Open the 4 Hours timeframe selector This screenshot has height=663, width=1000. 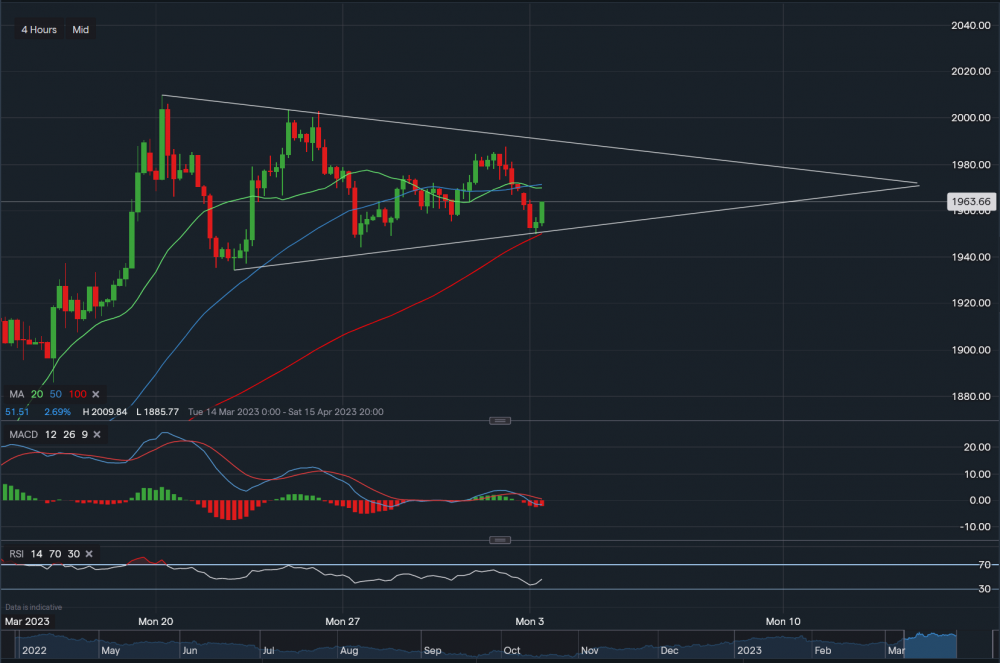(39, 30)
